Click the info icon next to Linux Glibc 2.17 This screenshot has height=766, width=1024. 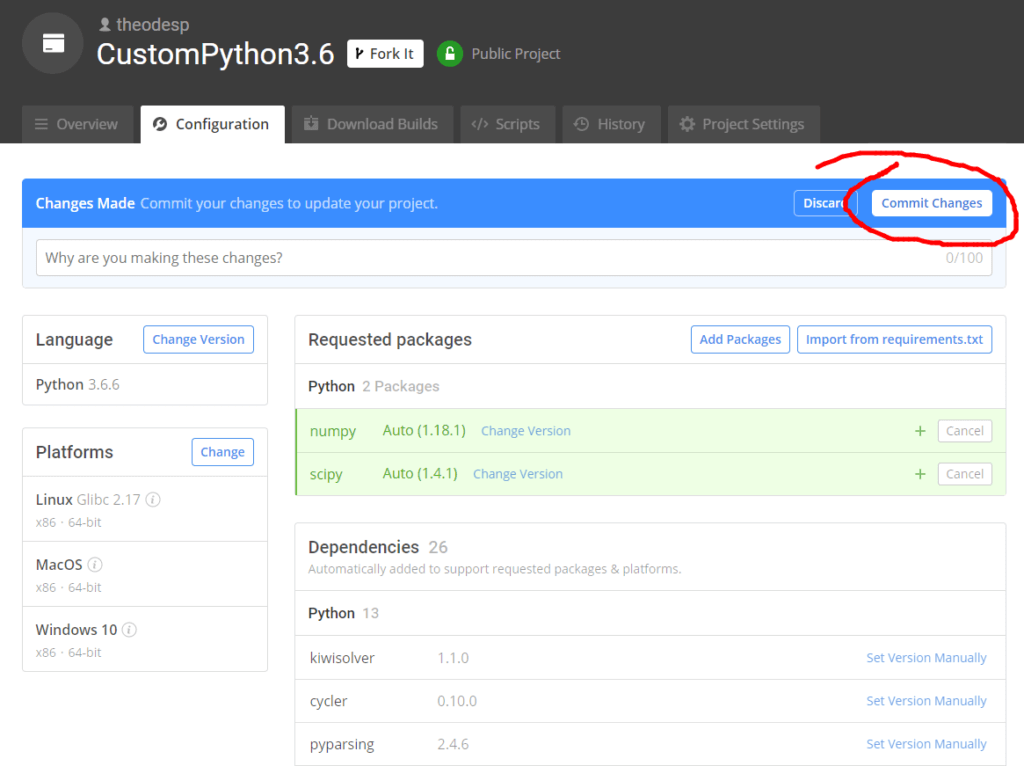(x=153, y=500)
